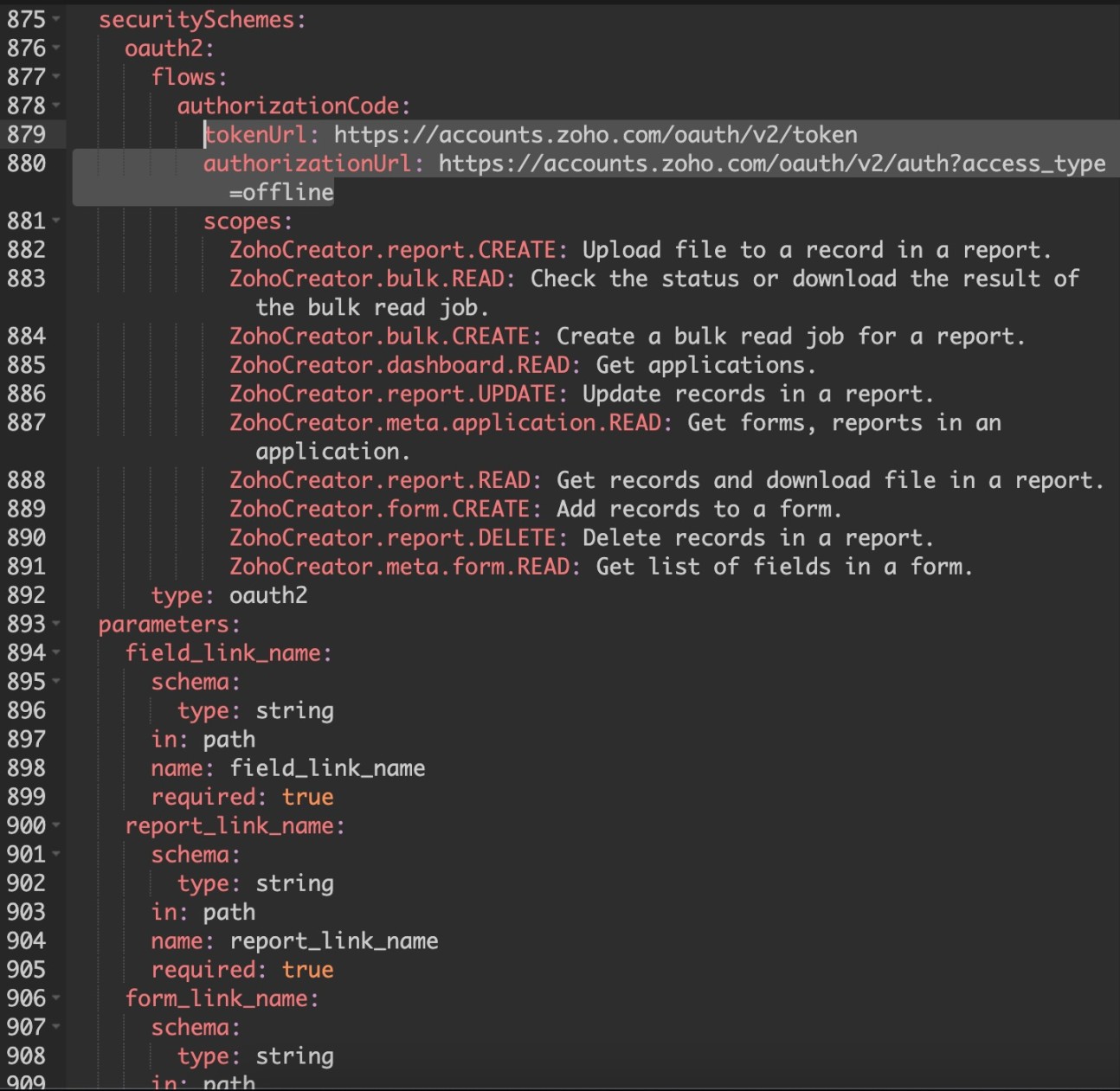The width and height of the screenshot is (1120, 1091).
Task: Click 'type: string' on line 908
Action: coord(255,1056)
